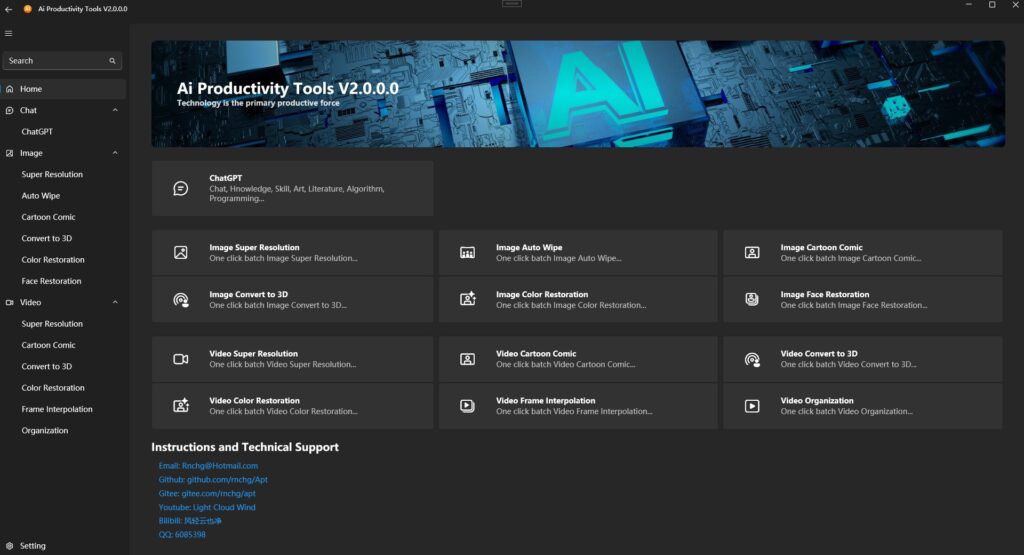Image resolution: width=1024 pixels, height=555 pixels.
Task: Click the Image Auto Wipe tile icon
Action: point(467,253)
